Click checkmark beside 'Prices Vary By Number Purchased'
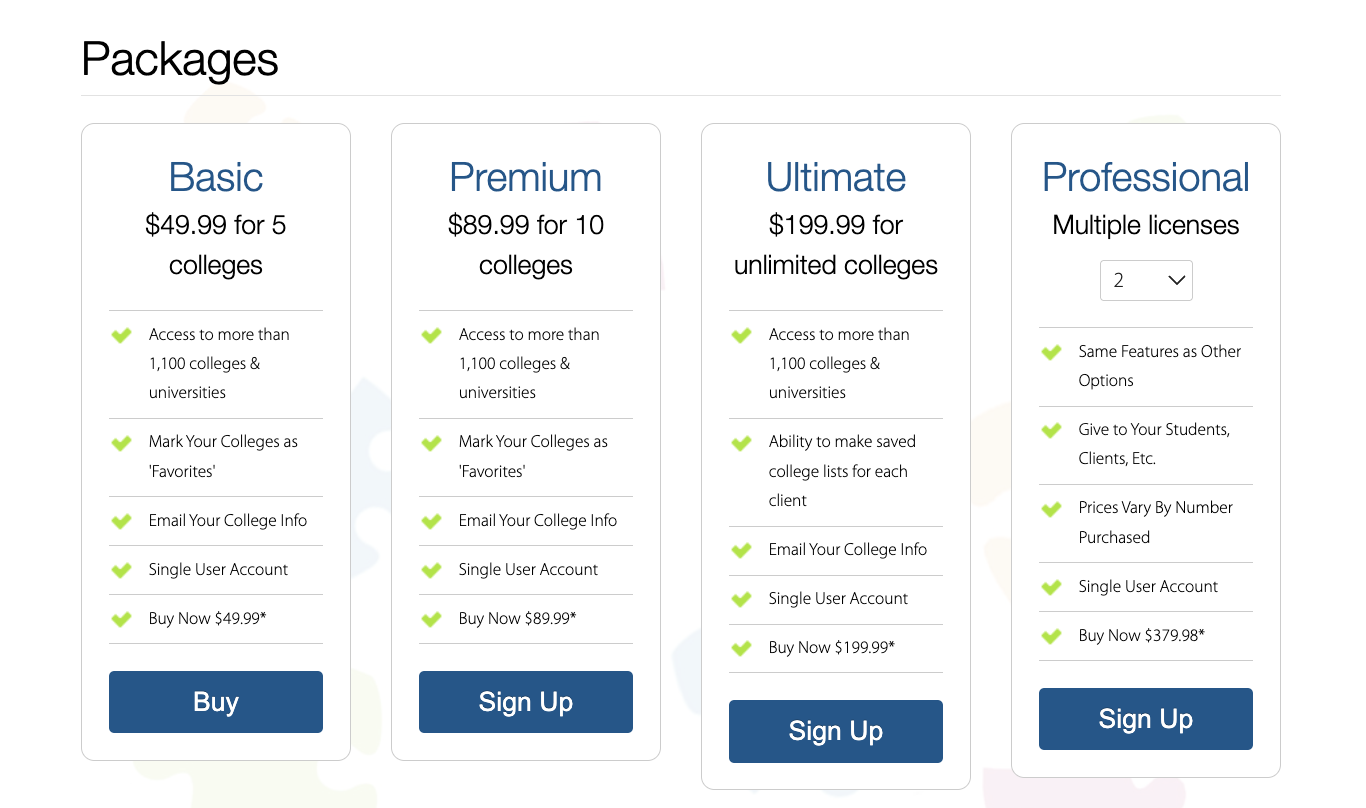The height and width of the screenshot is (808, 1366). pyautogui.click(x=1052, y=508)
